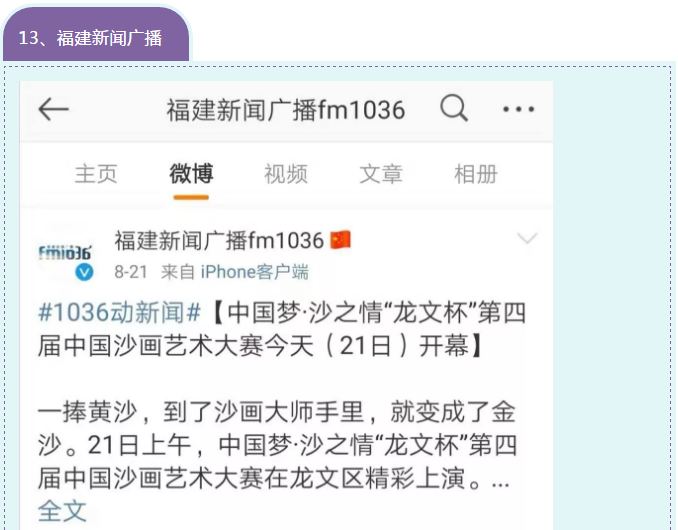Open the #1036动新闻# hashtag link
The width and height of the screenshot is (678, 530).
point(119,312)
